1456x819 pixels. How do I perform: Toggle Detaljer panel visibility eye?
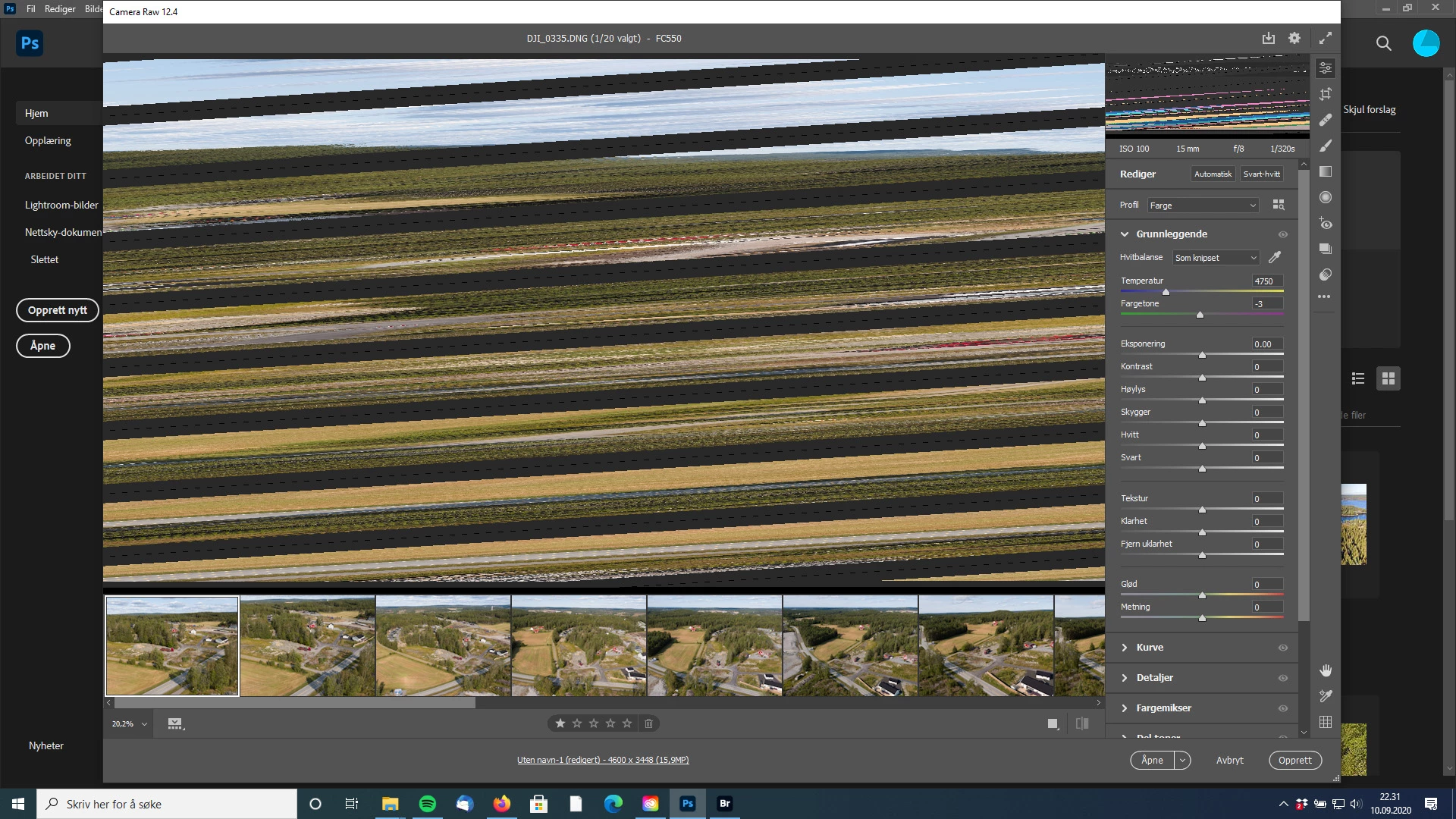(x=1283, y=678)
